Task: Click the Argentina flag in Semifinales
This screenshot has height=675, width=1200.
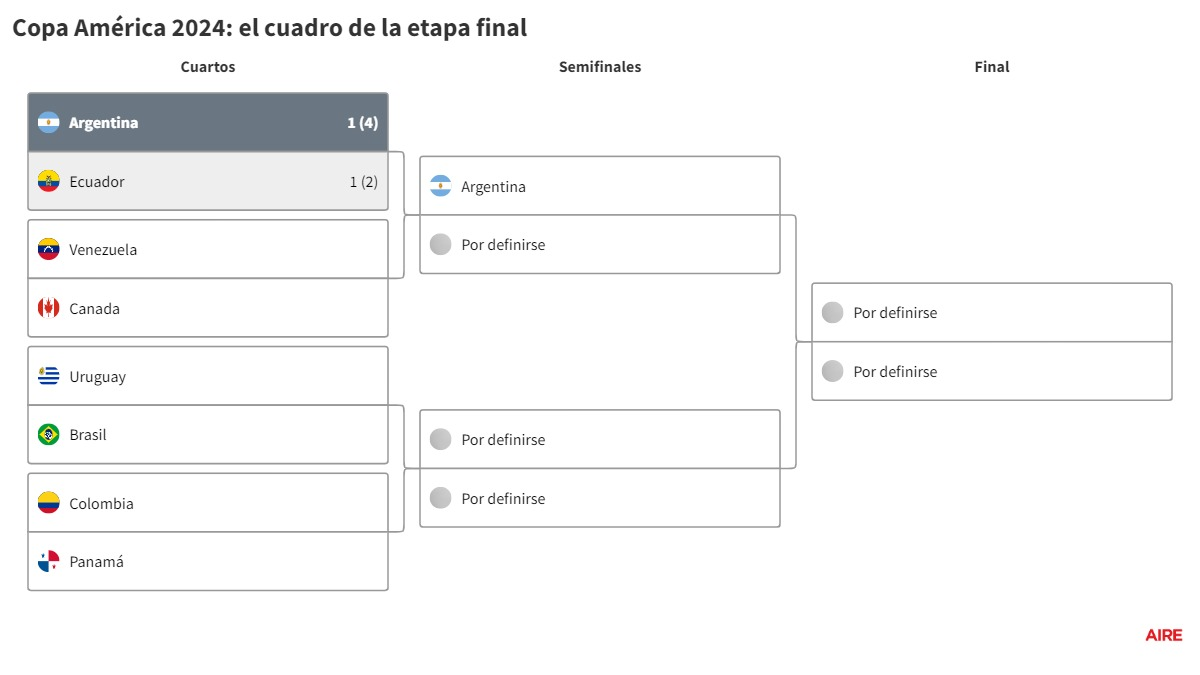Action: point(441,187)
